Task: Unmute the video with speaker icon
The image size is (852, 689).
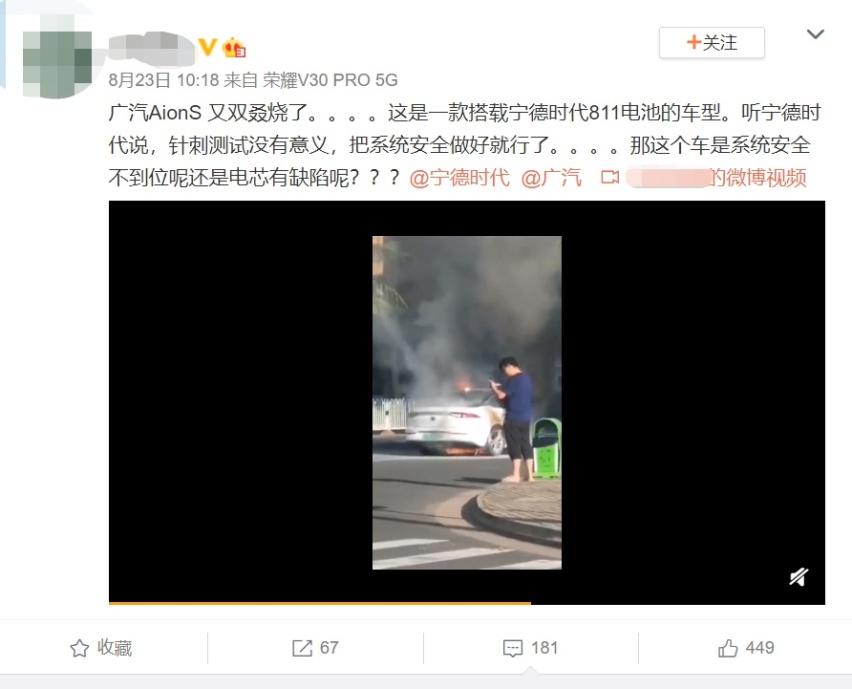Action: pos(799,577)
